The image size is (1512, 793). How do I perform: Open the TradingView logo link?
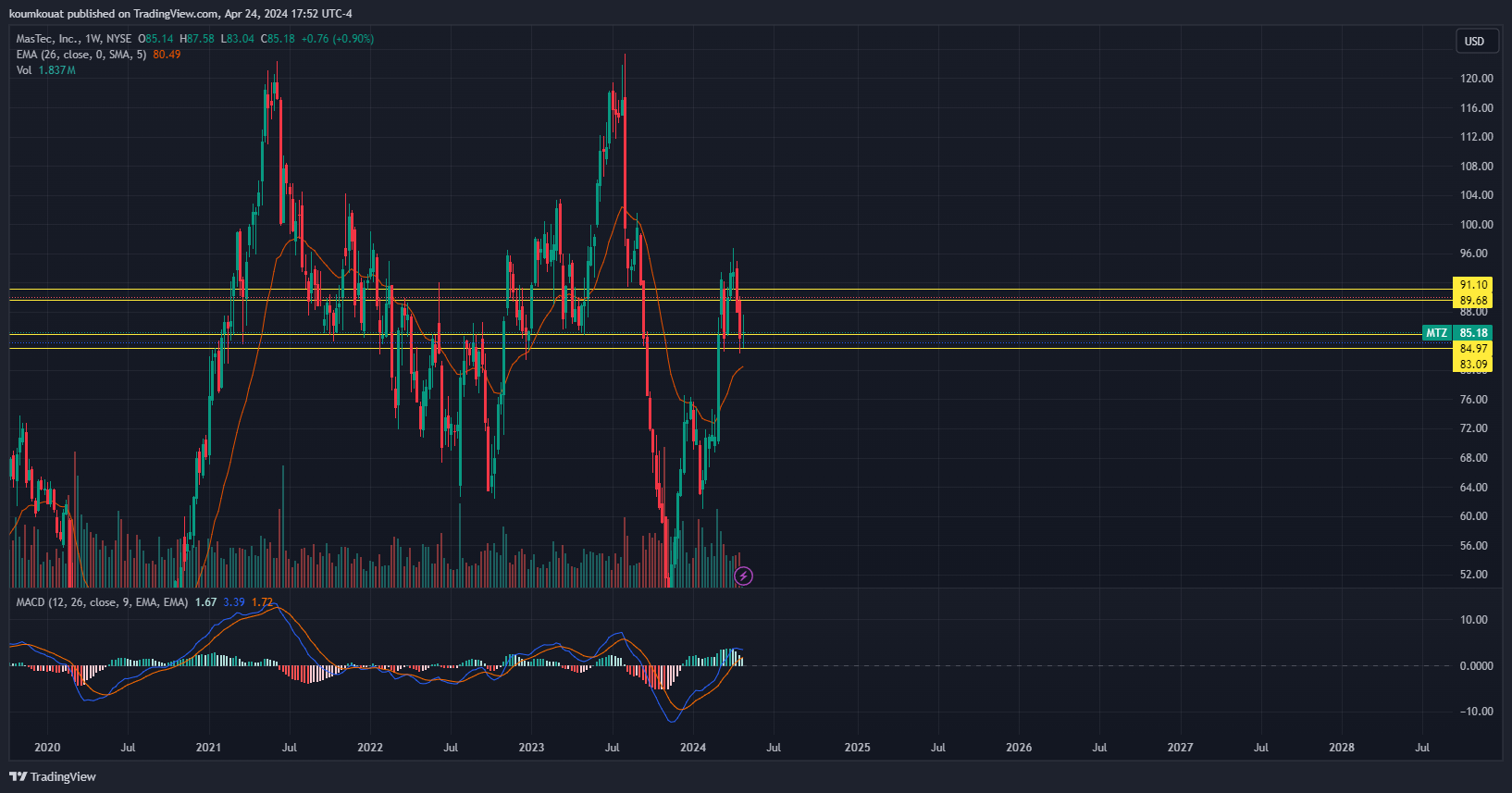tap(53, 776)
